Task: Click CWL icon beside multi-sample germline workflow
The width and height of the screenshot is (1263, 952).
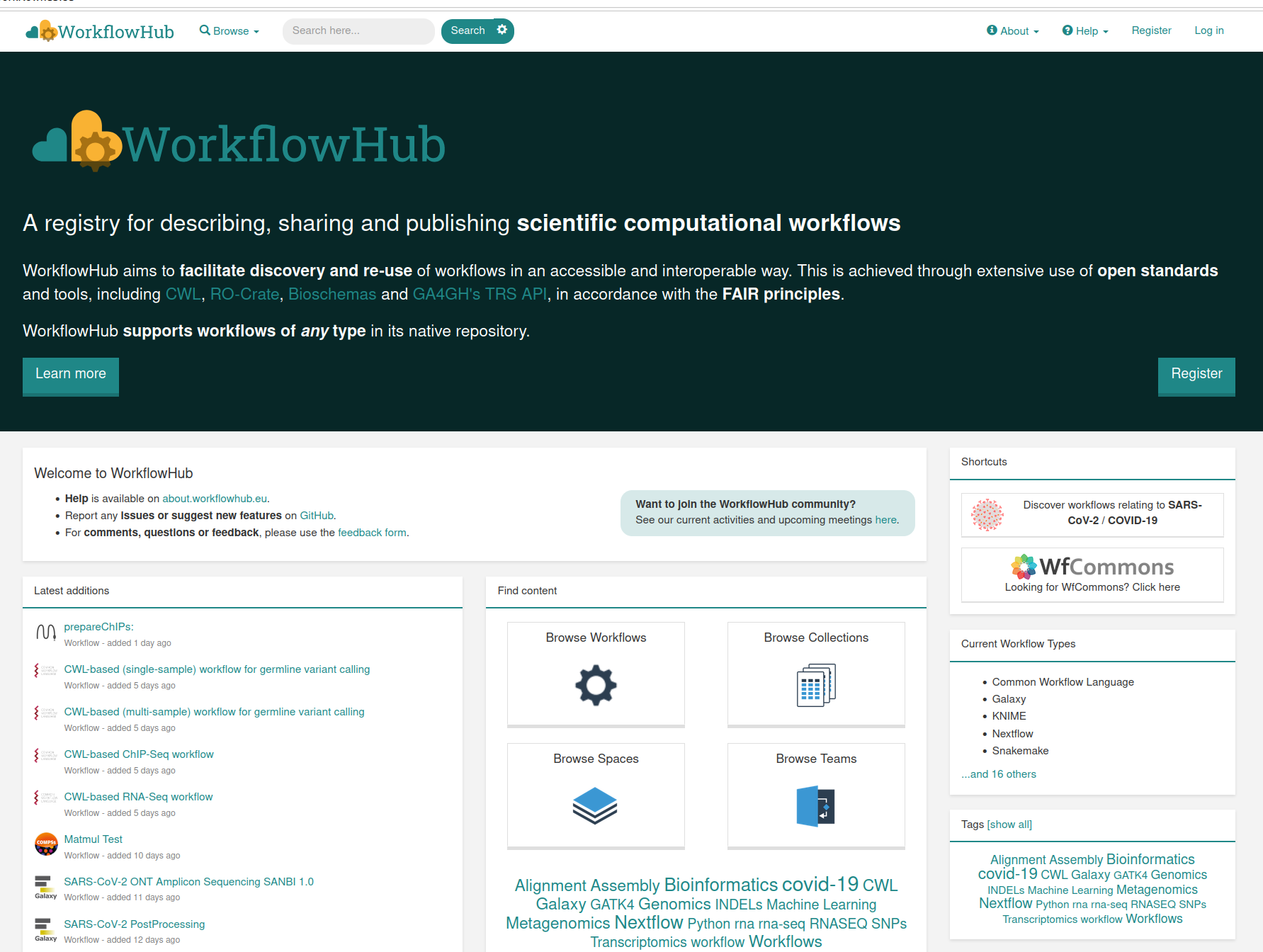Action: coord(46,713)
